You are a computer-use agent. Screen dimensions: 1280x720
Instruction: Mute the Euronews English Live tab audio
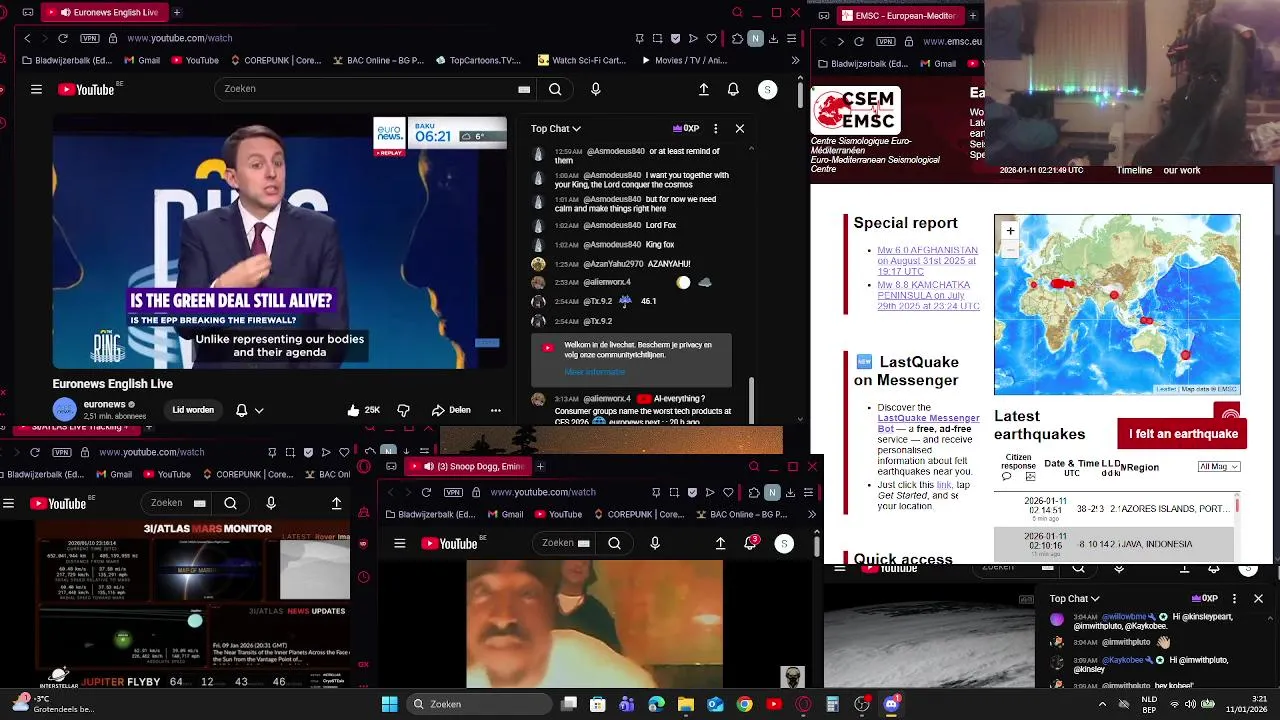coord(65,12)
